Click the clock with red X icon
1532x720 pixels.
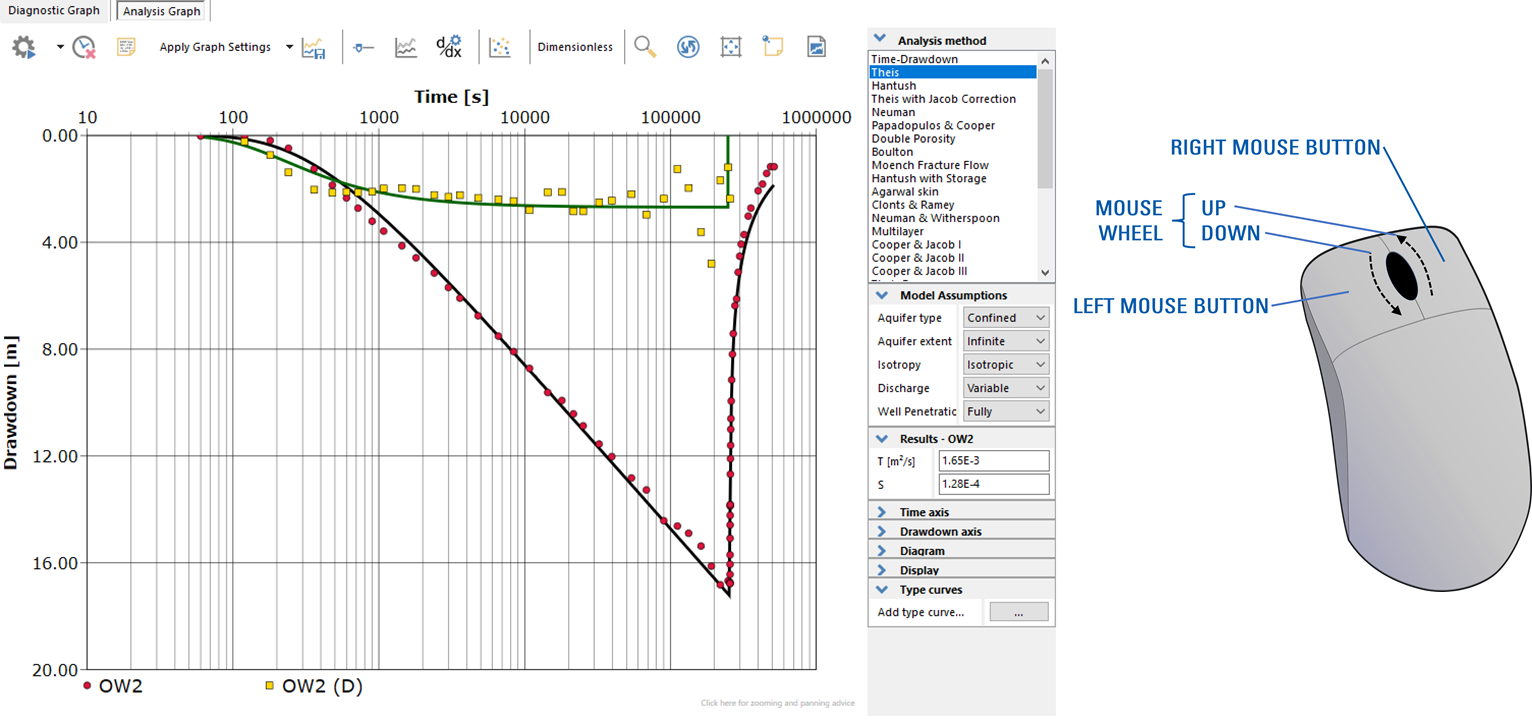tap(84, 47)
